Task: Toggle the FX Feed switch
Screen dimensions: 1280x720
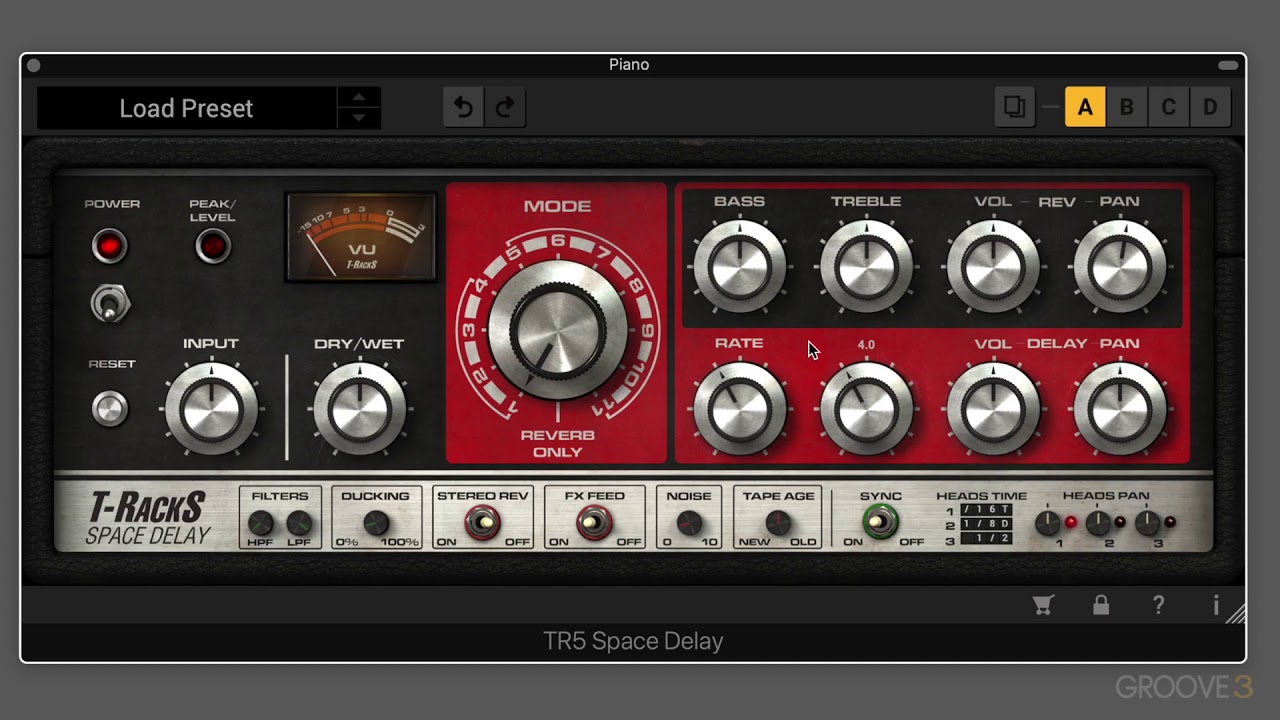Action: click(594, 522)
